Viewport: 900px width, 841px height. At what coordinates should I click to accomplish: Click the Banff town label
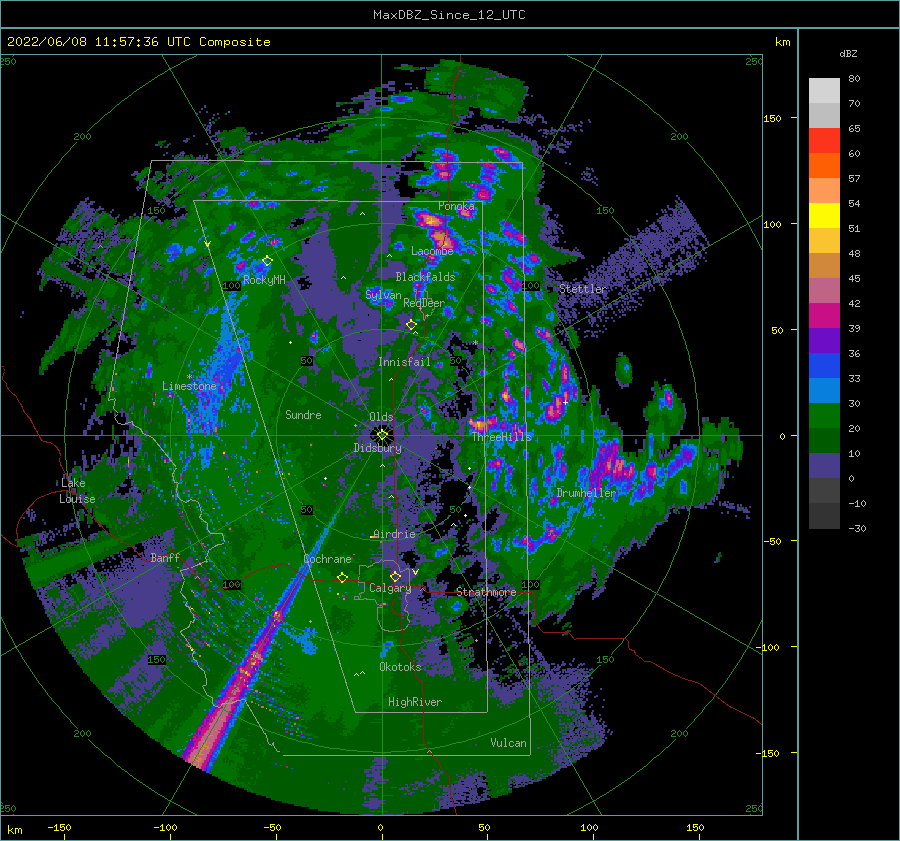point(165,557)
